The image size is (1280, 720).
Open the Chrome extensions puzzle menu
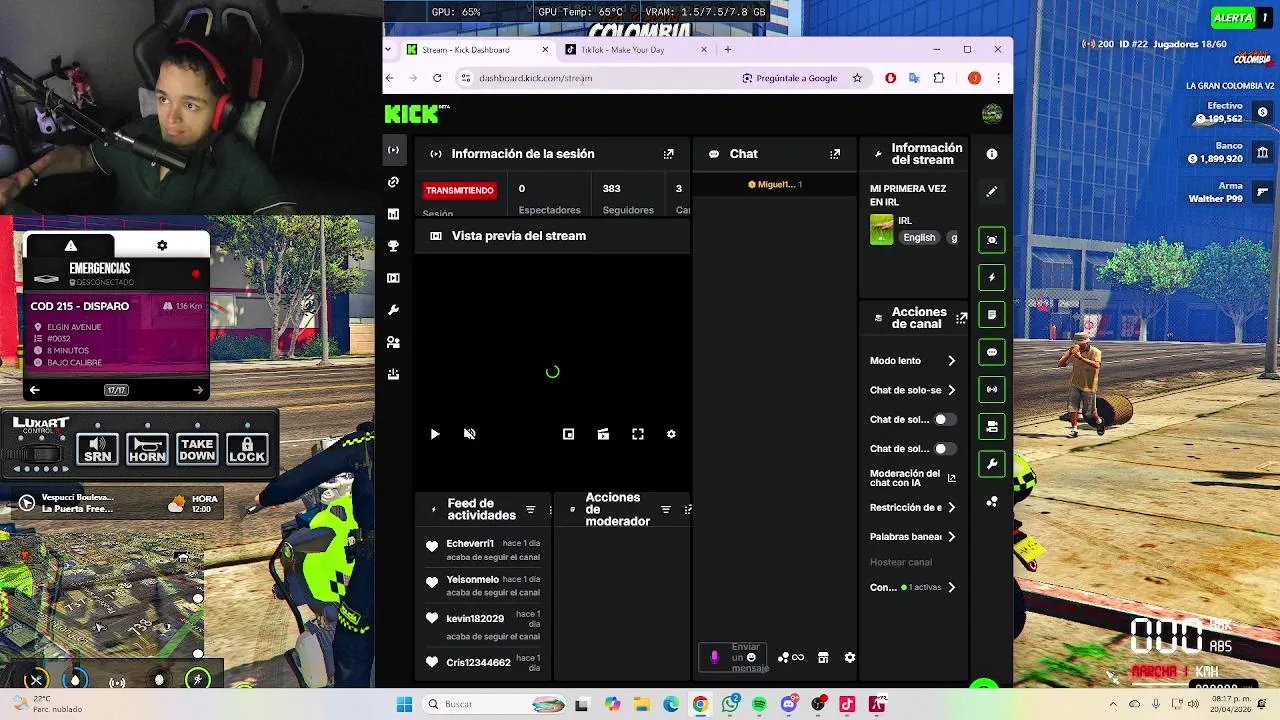pos(939,78)
